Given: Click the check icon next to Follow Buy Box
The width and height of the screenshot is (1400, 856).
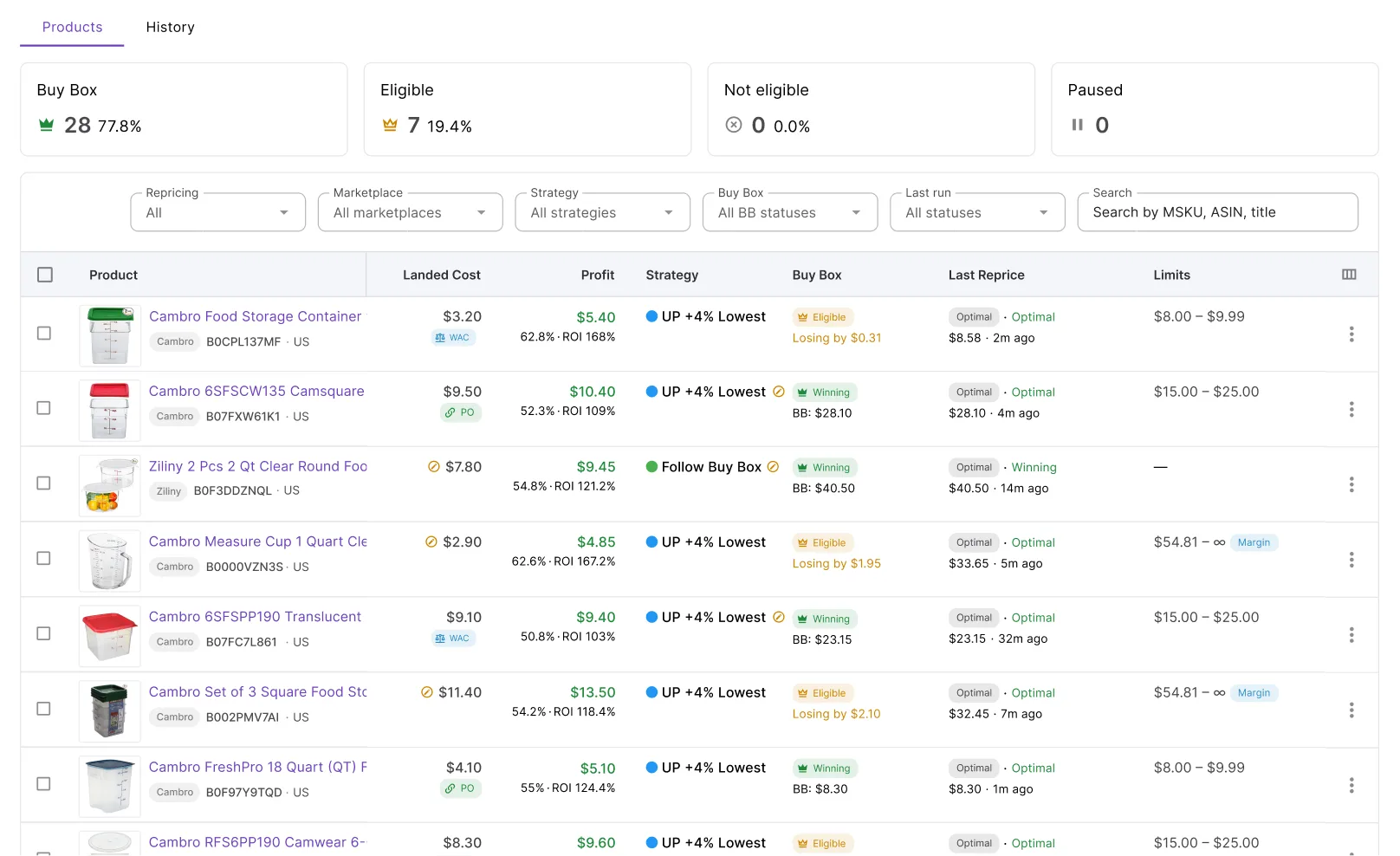Looking at the screenshot, I should (774, 467).
